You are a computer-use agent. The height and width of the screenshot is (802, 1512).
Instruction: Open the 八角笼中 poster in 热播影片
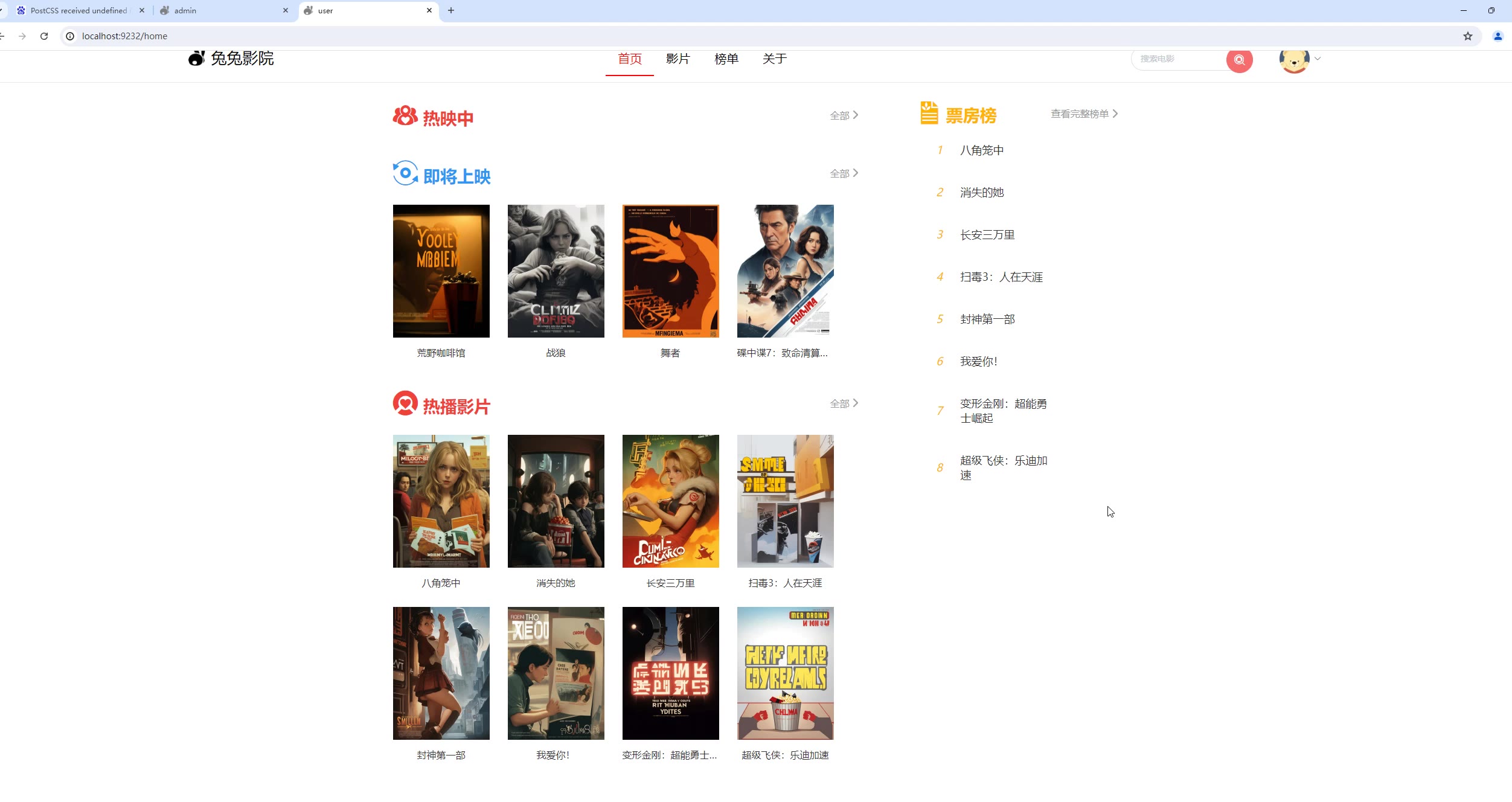441,501
